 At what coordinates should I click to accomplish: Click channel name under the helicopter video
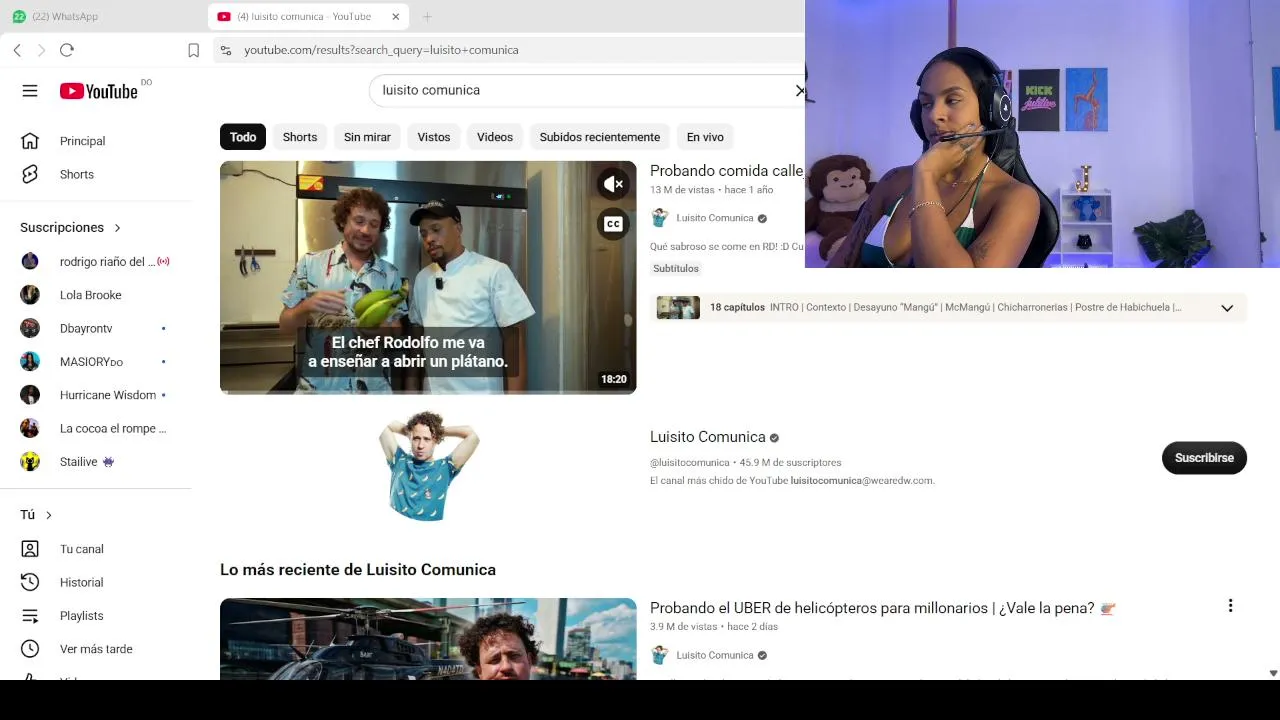715,655
